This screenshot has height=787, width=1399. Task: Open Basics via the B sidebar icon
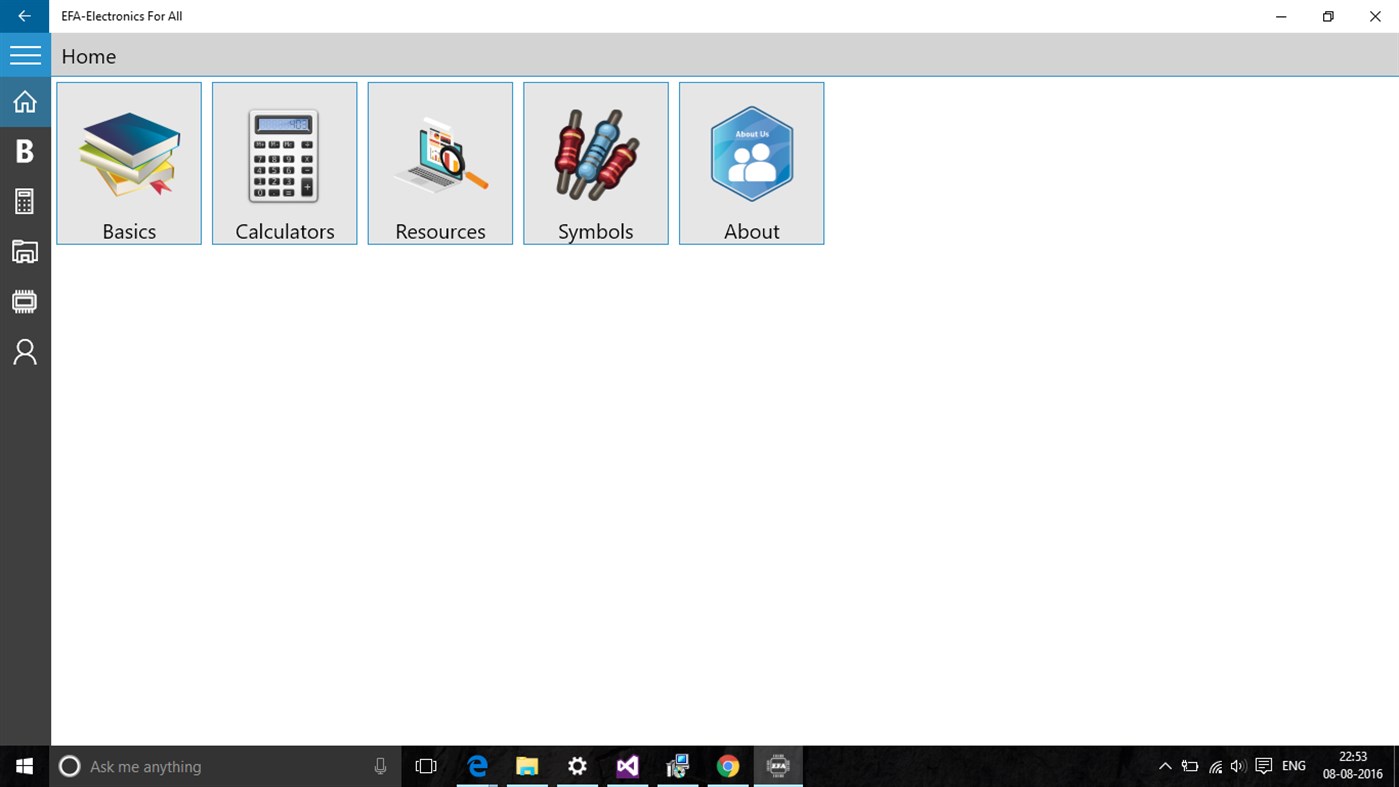click(24, 150)
